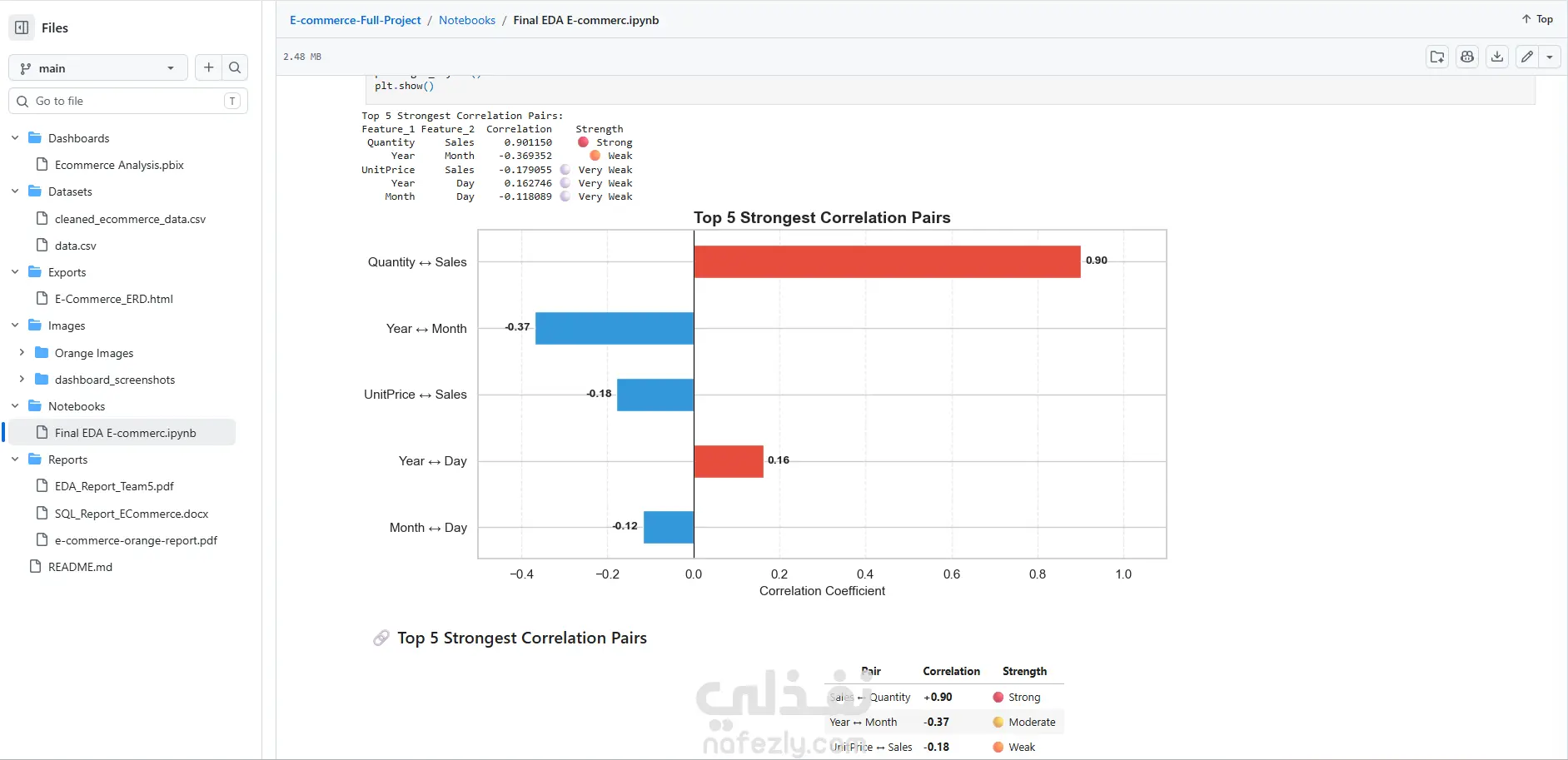Viewport: 1568px width, 760px height.
Task: Open SQL_Report_ECommerce.docx file
Action: pos(132,514)
